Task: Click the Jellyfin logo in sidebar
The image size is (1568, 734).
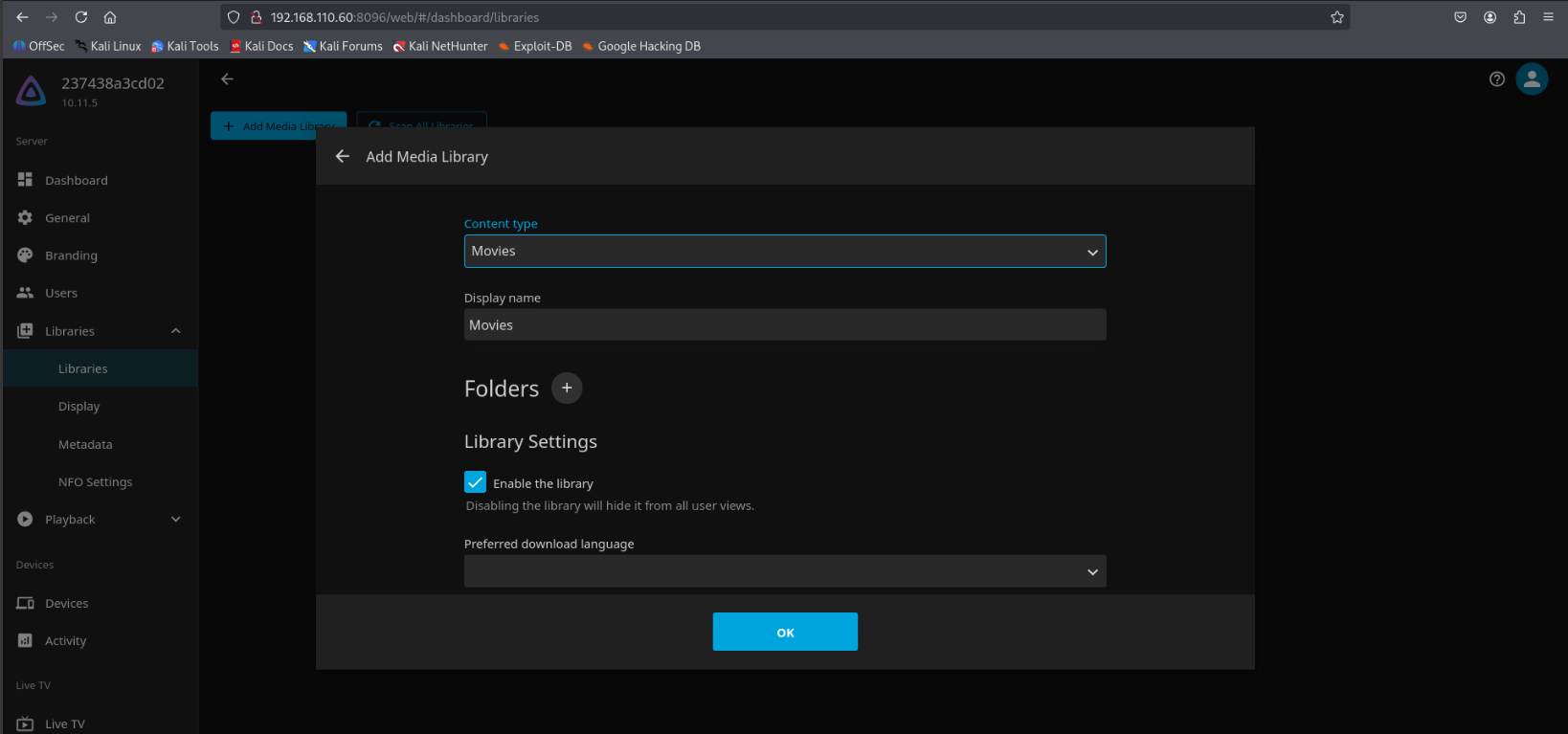Action: pos(31,91)
